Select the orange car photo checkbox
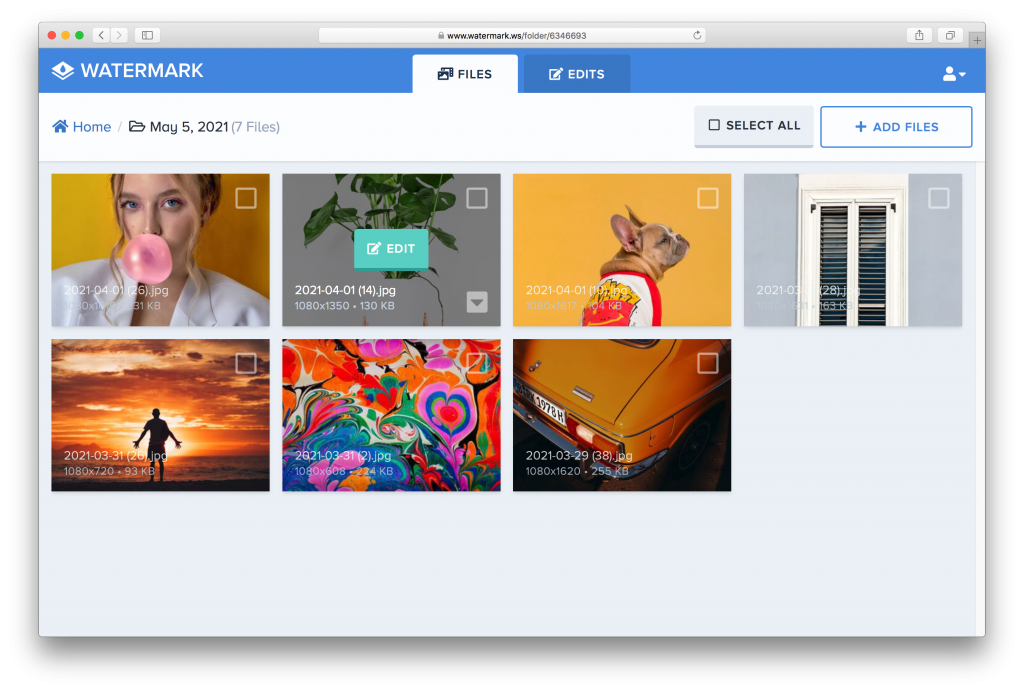1024x692 pixels. 708,363
